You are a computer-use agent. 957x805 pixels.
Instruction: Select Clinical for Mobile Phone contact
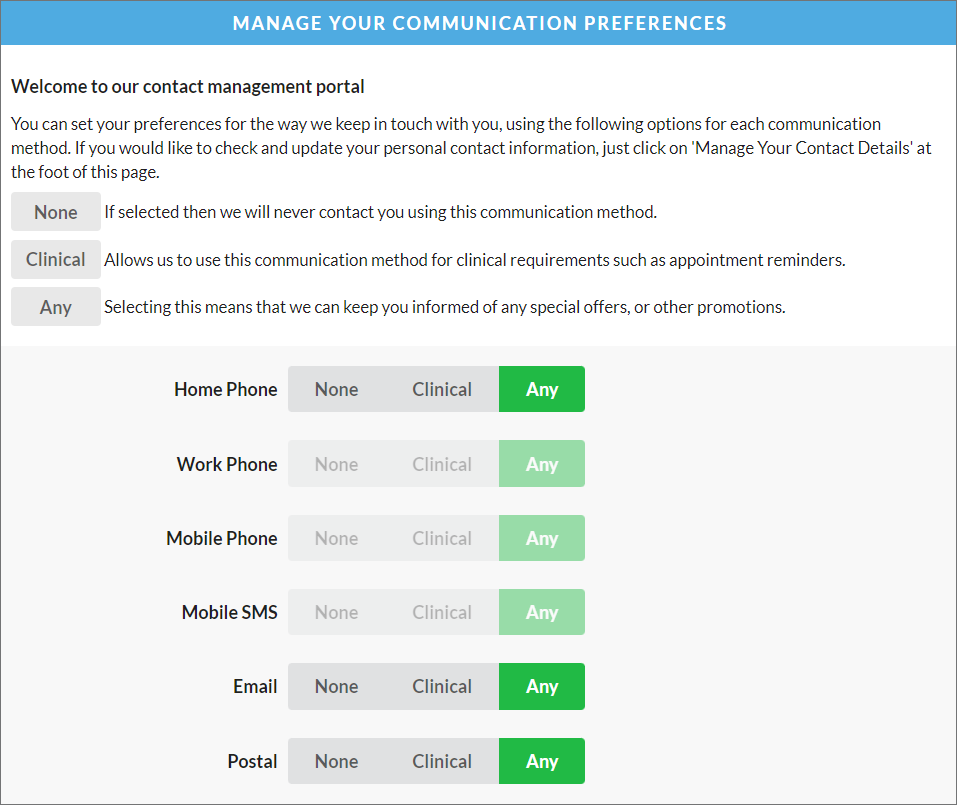click(442, 538)
